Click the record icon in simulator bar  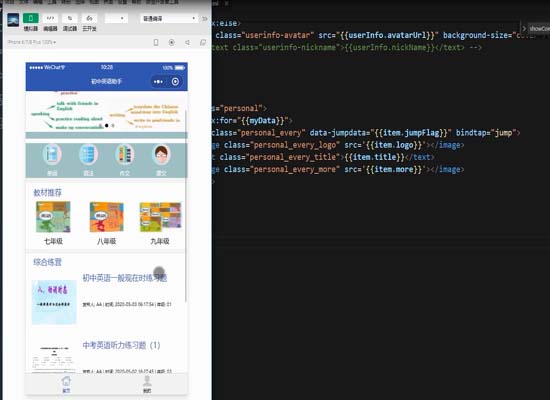coord(172,42)
